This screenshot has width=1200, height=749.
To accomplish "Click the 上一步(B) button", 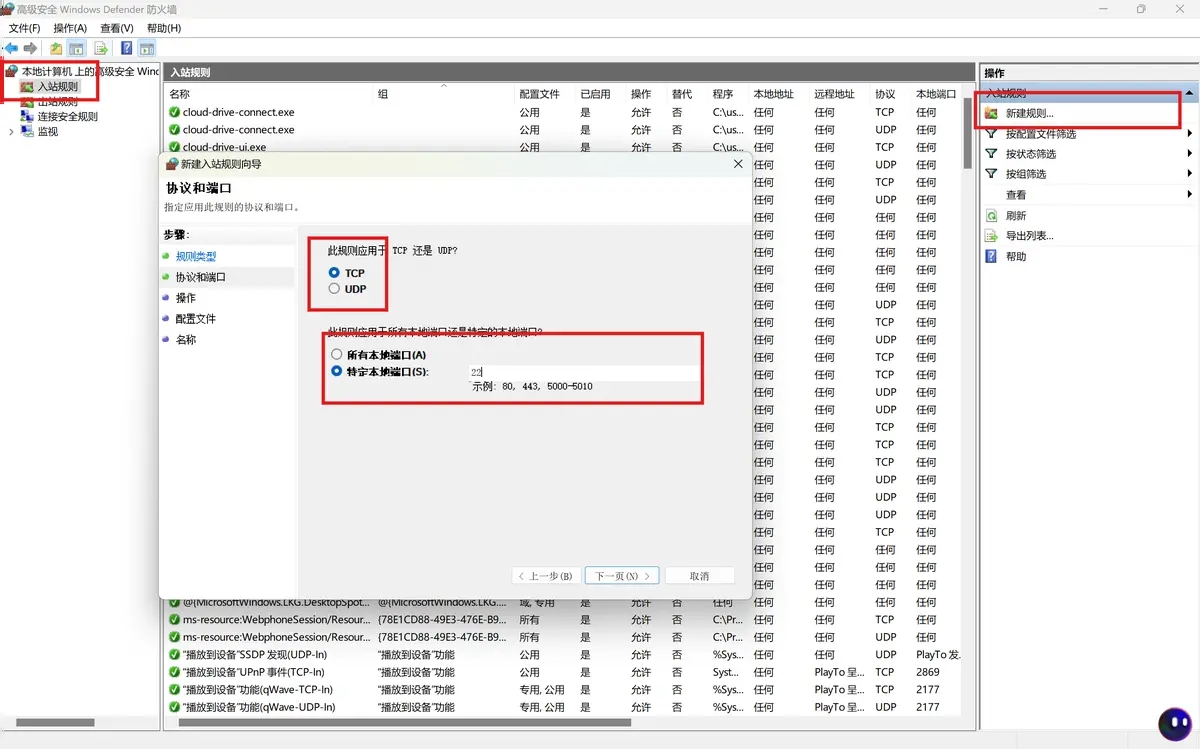I will click(x=545, y=576).
